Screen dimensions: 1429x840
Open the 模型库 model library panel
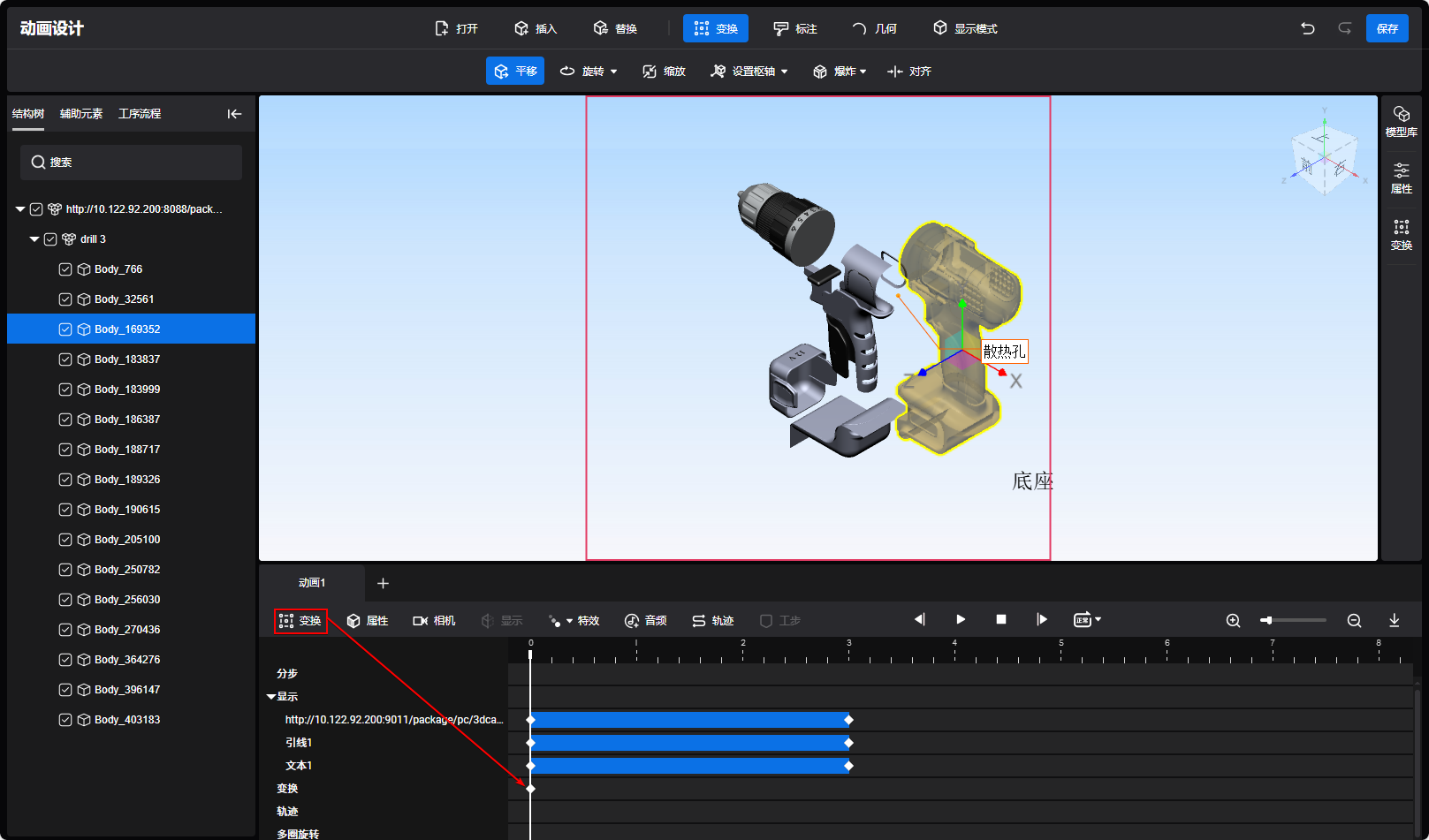1401,121
